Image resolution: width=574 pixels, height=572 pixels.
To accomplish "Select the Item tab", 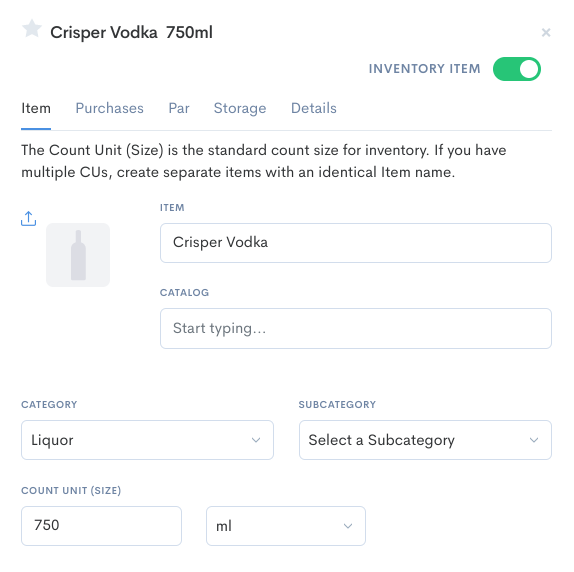I will (36, 108).
